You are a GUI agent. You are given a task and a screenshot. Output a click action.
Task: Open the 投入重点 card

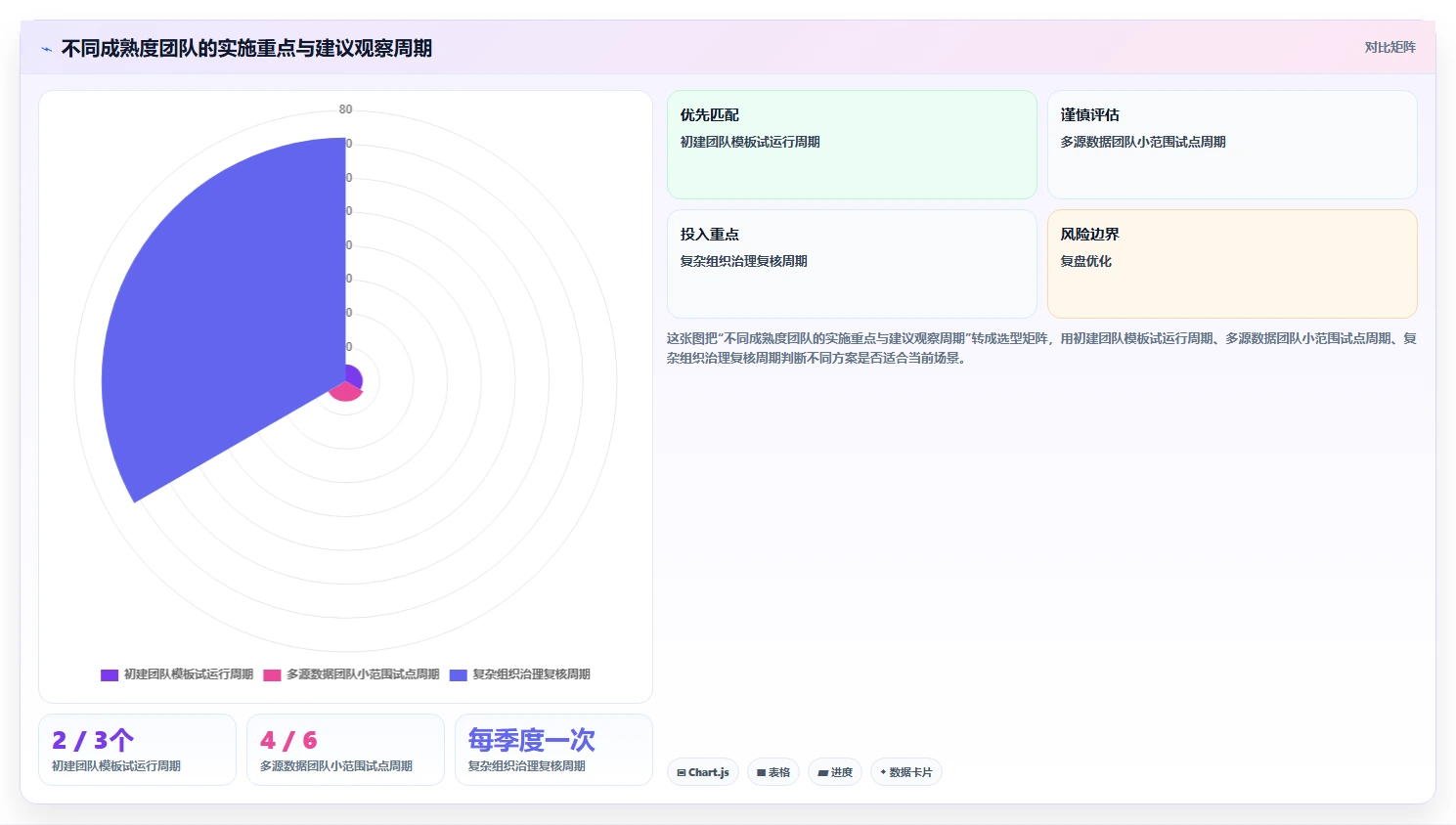[x=852, y=264]
